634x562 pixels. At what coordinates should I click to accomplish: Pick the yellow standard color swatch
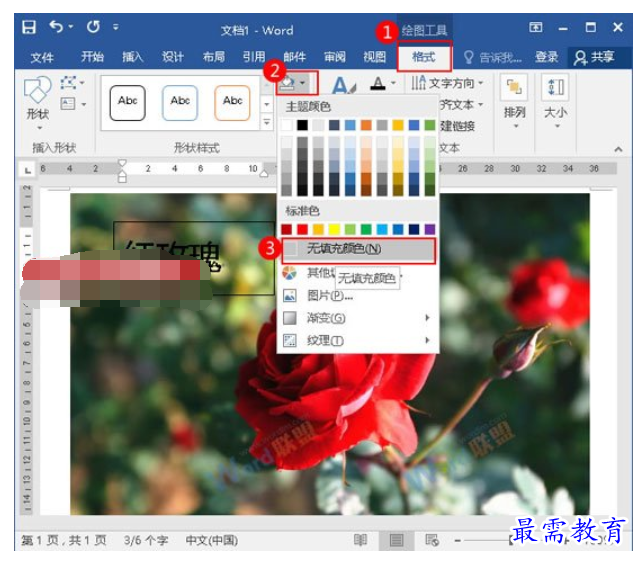[334, 230]
